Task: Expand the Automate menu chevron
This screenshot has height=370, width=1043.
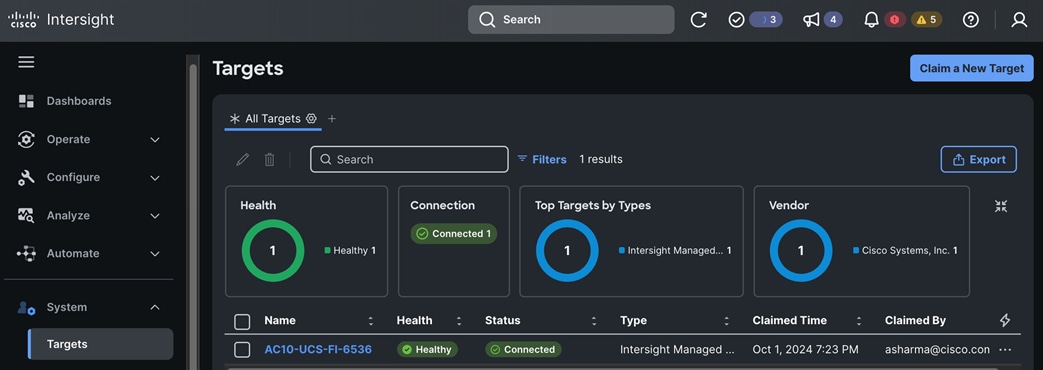Action: (155, 254)
